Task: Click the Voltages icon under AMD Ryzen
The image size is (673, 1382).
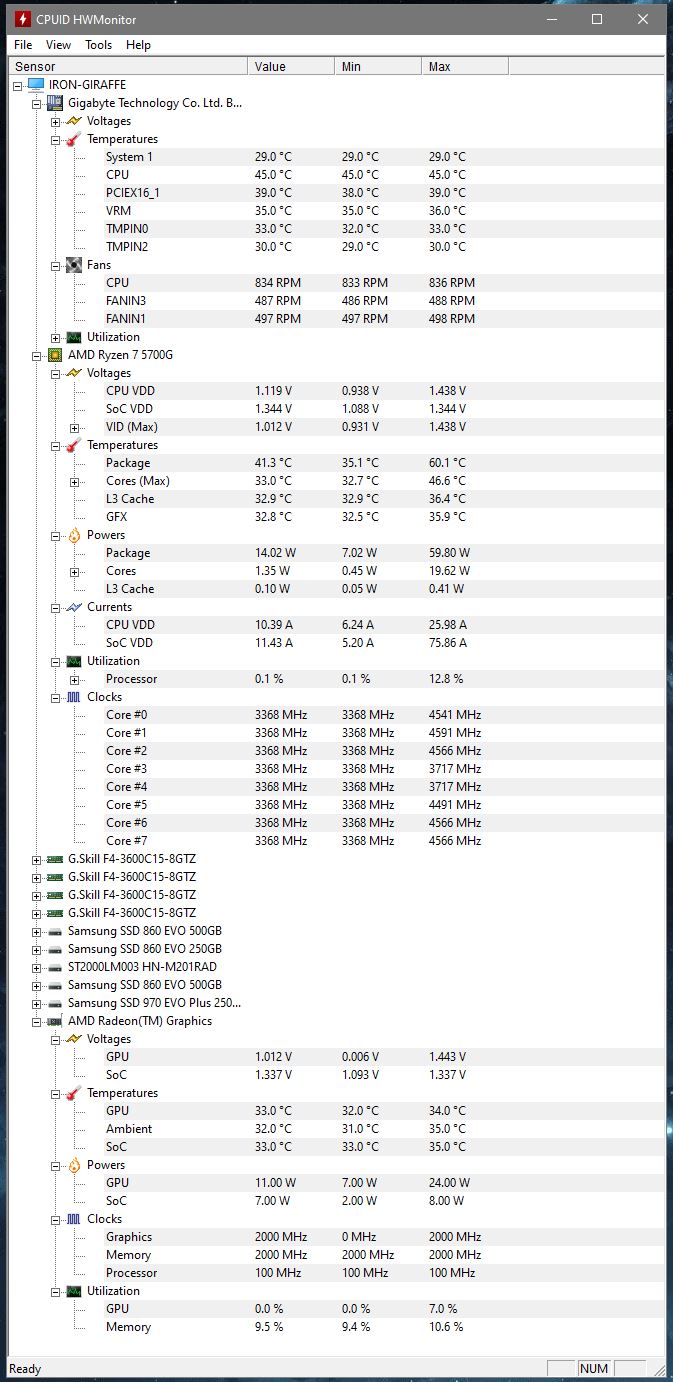Action: click(x=74, y=373)
